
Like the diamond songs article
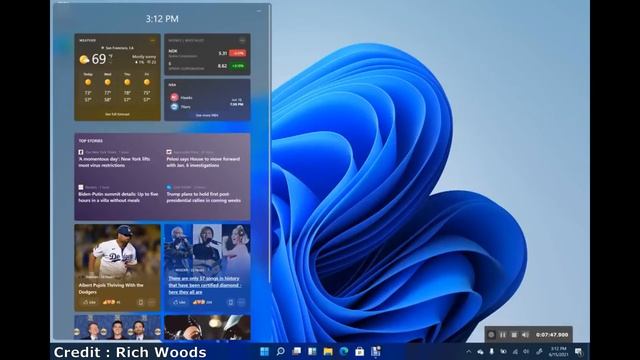[179, 302]
